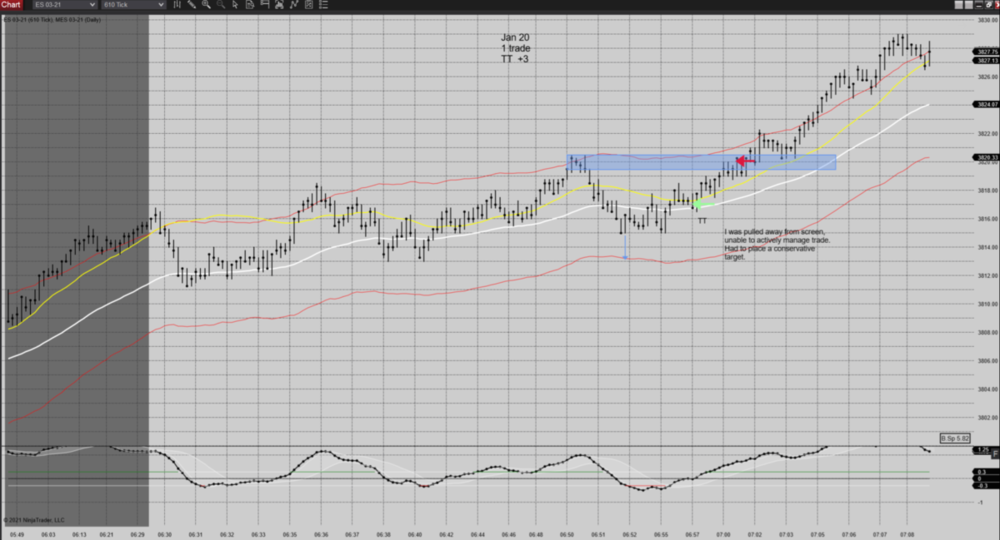The height and width of the screenshot is (540, 1000).
Task: Click the zoom in magnifier
Action: pos(206,5)
